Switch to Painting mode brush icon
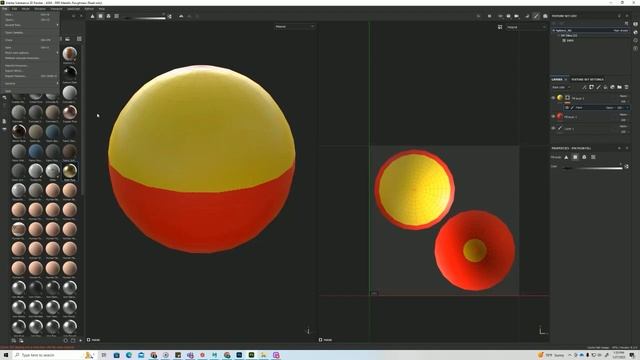The width and height of the screenshot is (640, 360). [x=536, y=16]
